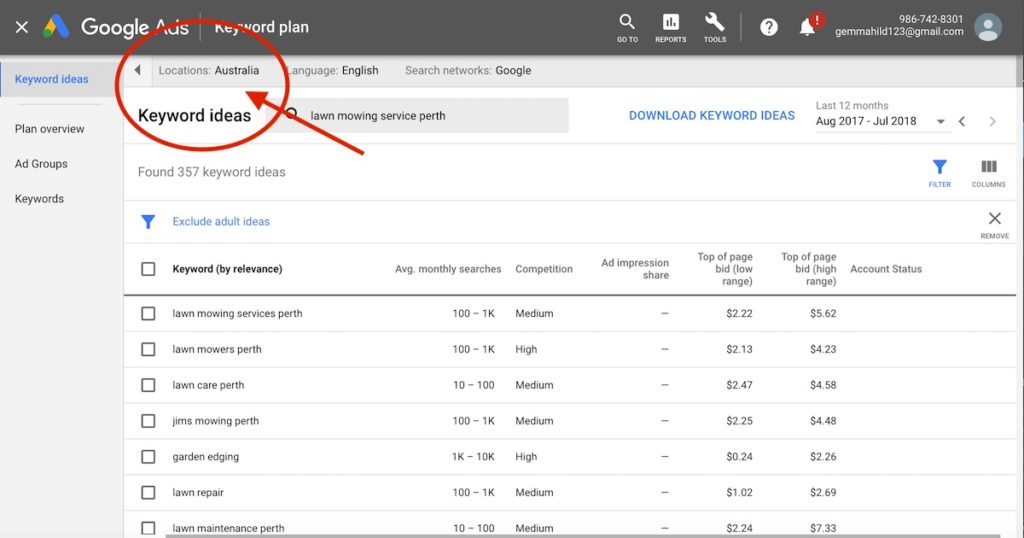Viewport: 1024px width, 538px height.
Task: Collapse side panel with left arrow
Action: (x=137, y=70)
